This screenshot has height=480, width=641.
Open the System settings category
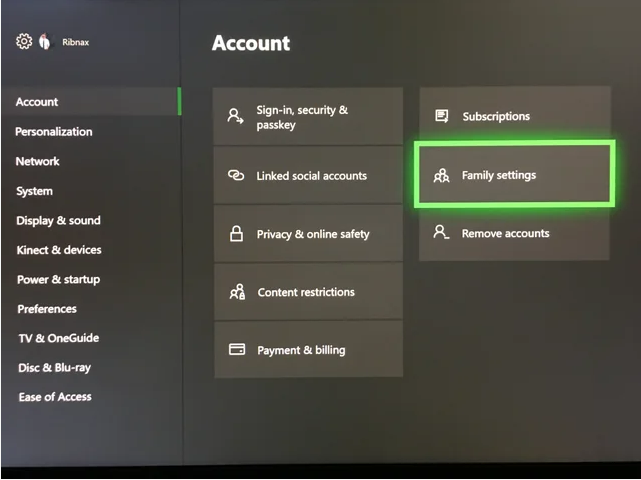[x=34, y=191]
